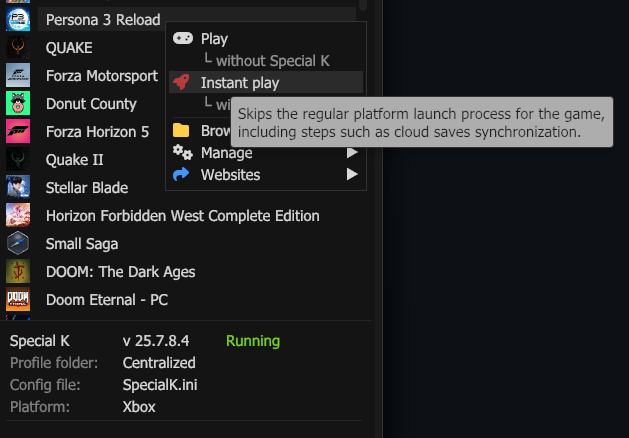Click the Donut County game icon
629x438 pixels.
(18, 103)
